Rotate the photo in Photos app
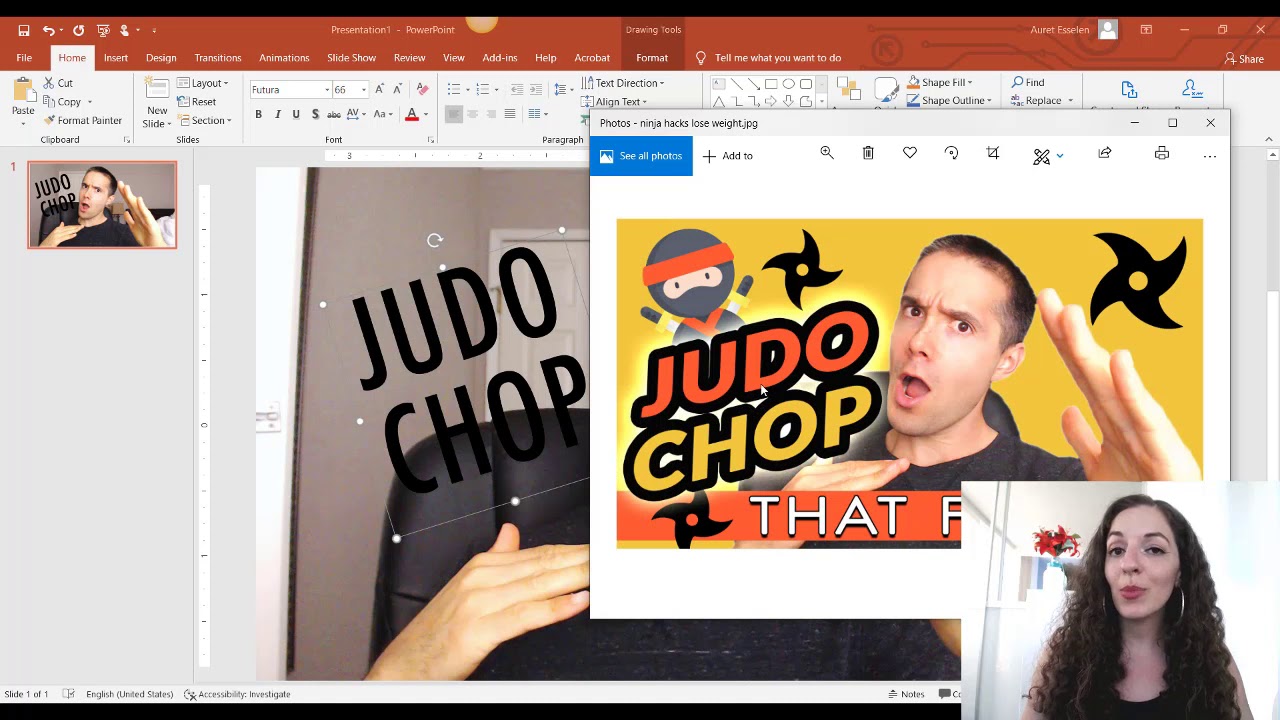1280x720 pixels. click(951, 153)
